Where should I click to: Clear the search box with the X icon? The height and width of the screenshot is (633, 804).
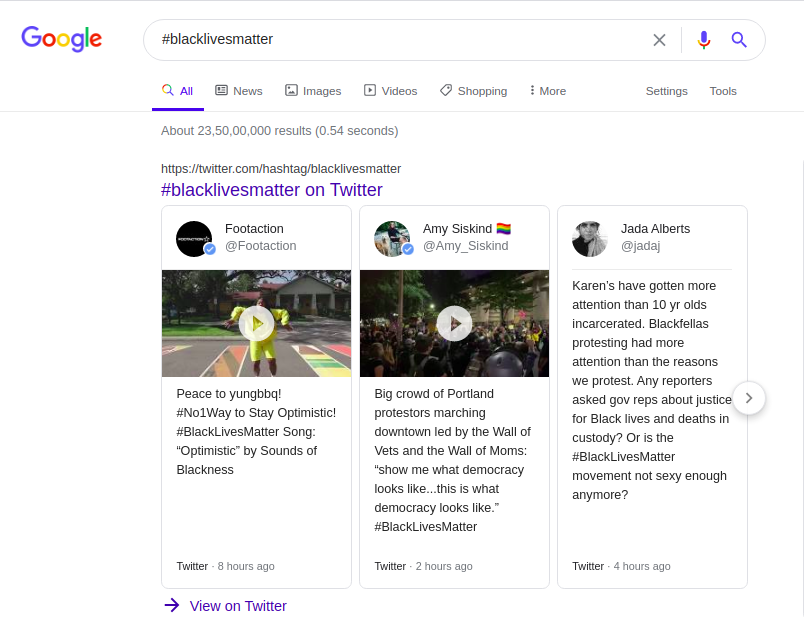[x=659, y=40]
